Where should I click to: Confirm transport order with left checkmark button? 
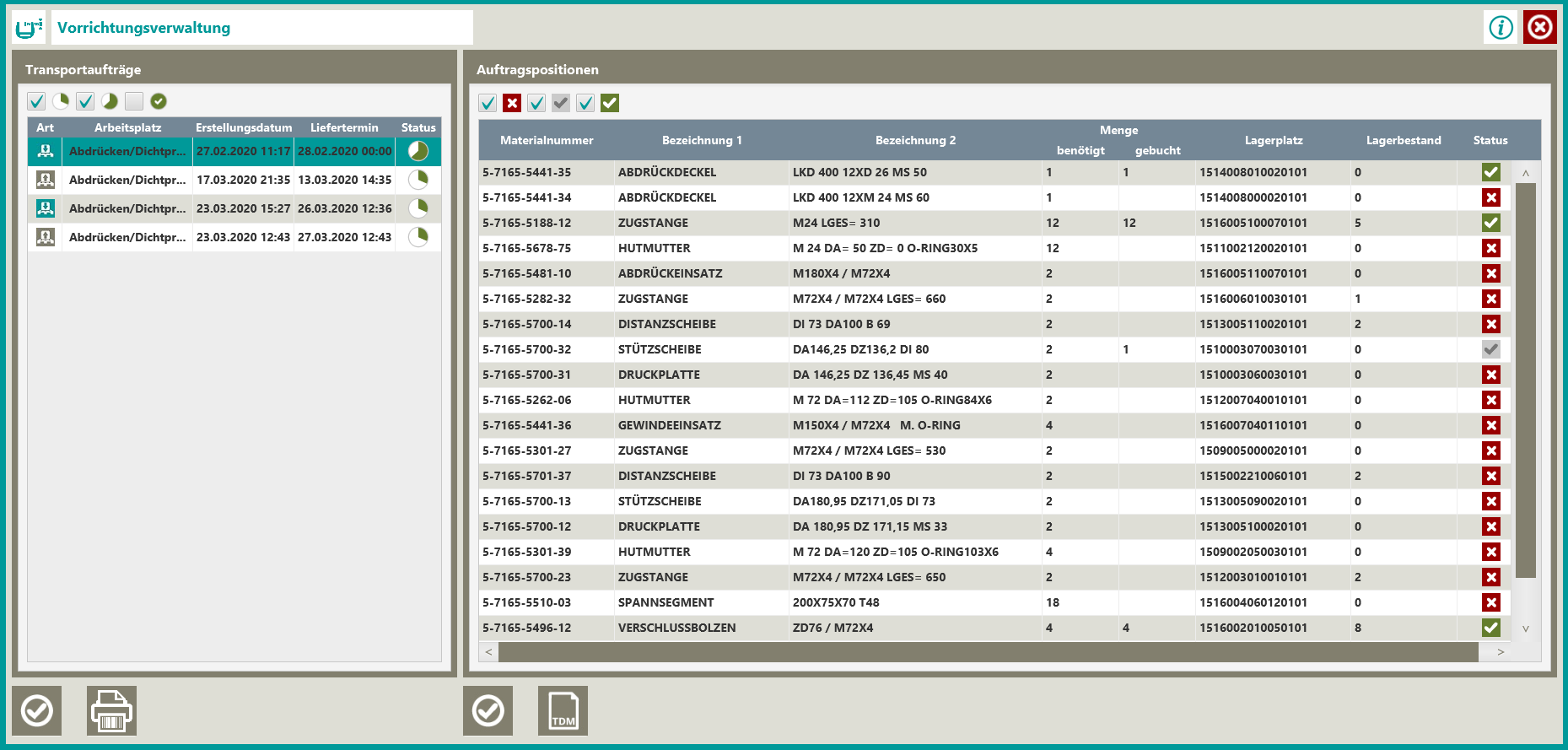pyautogui.click(x=37, y=710)
